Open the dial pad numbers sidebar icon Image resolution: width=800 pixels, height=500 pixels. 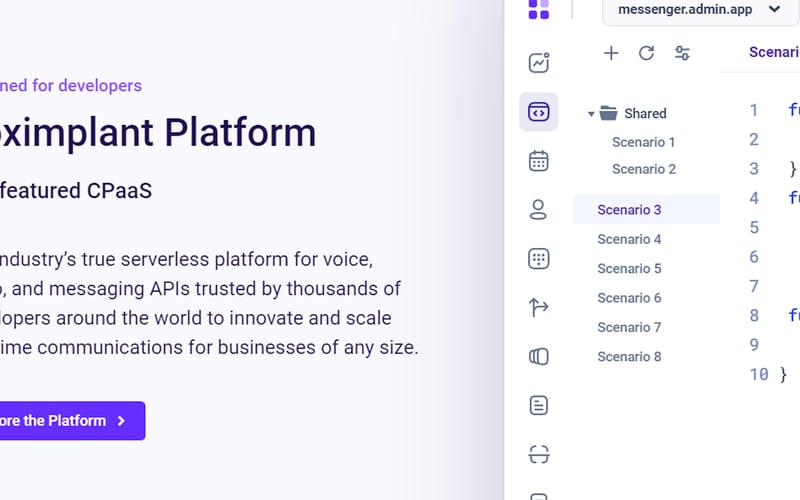point(539,259)
